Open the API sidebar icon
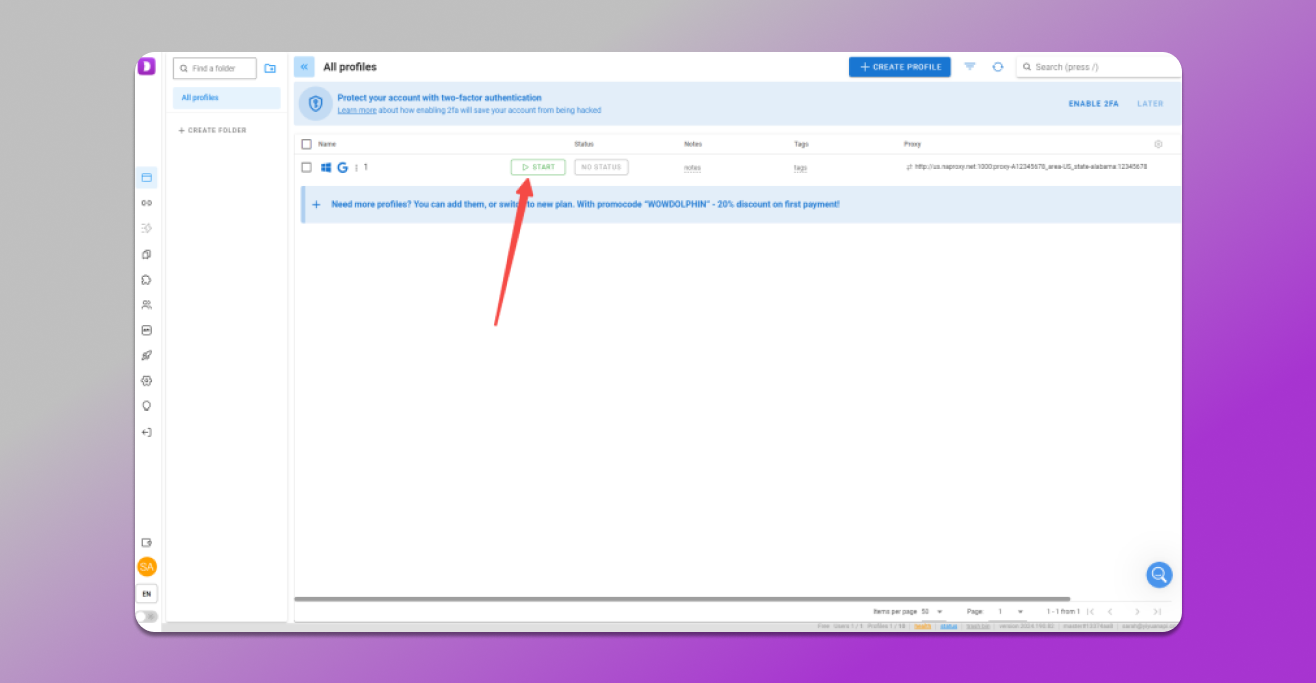Image resolution: width=1316 pixels, height=683 pixels. point(147,330)
